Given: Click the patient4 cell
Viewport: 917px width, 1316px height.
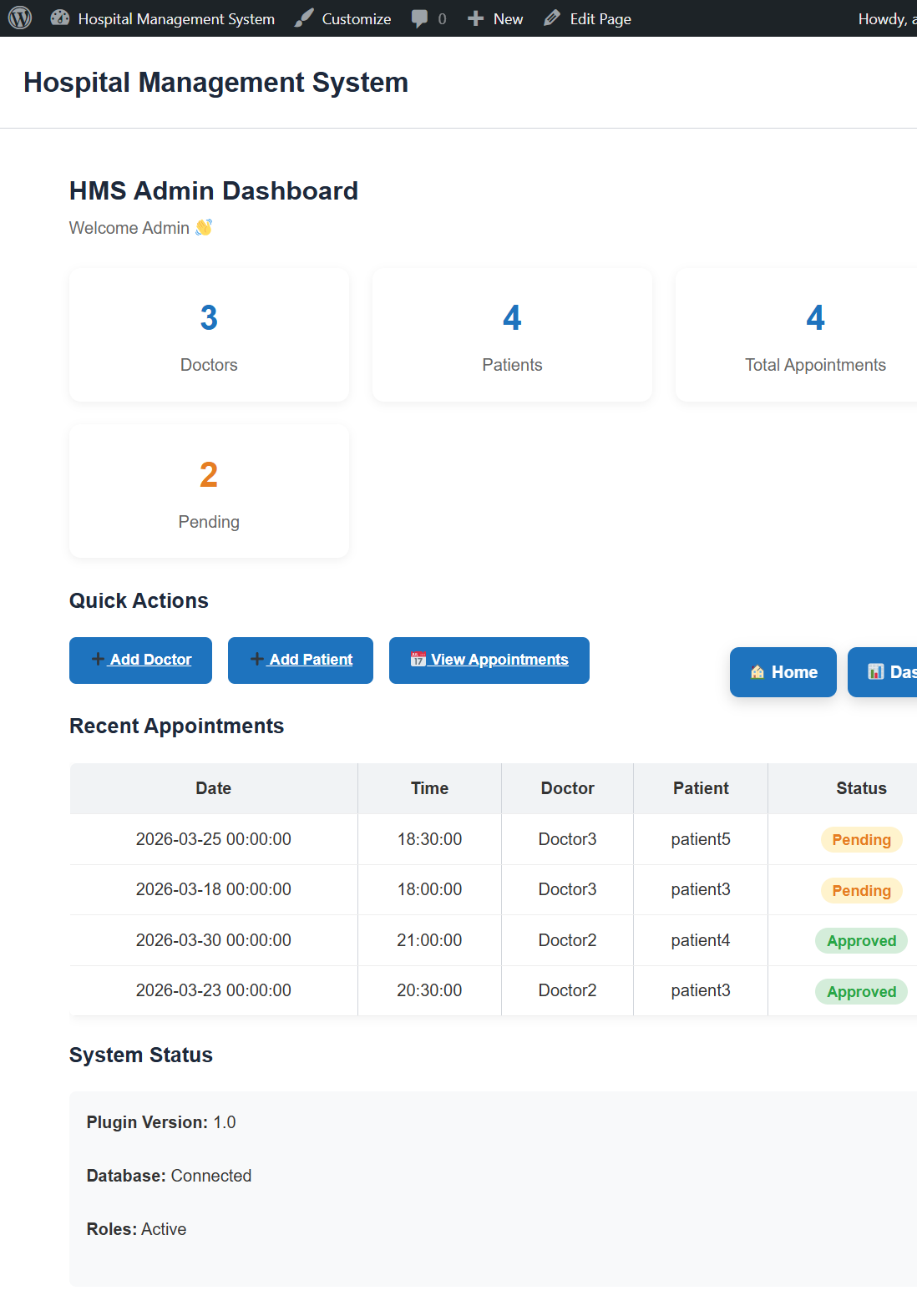Looking at the screenshot, I should click(x=701, y=940).
